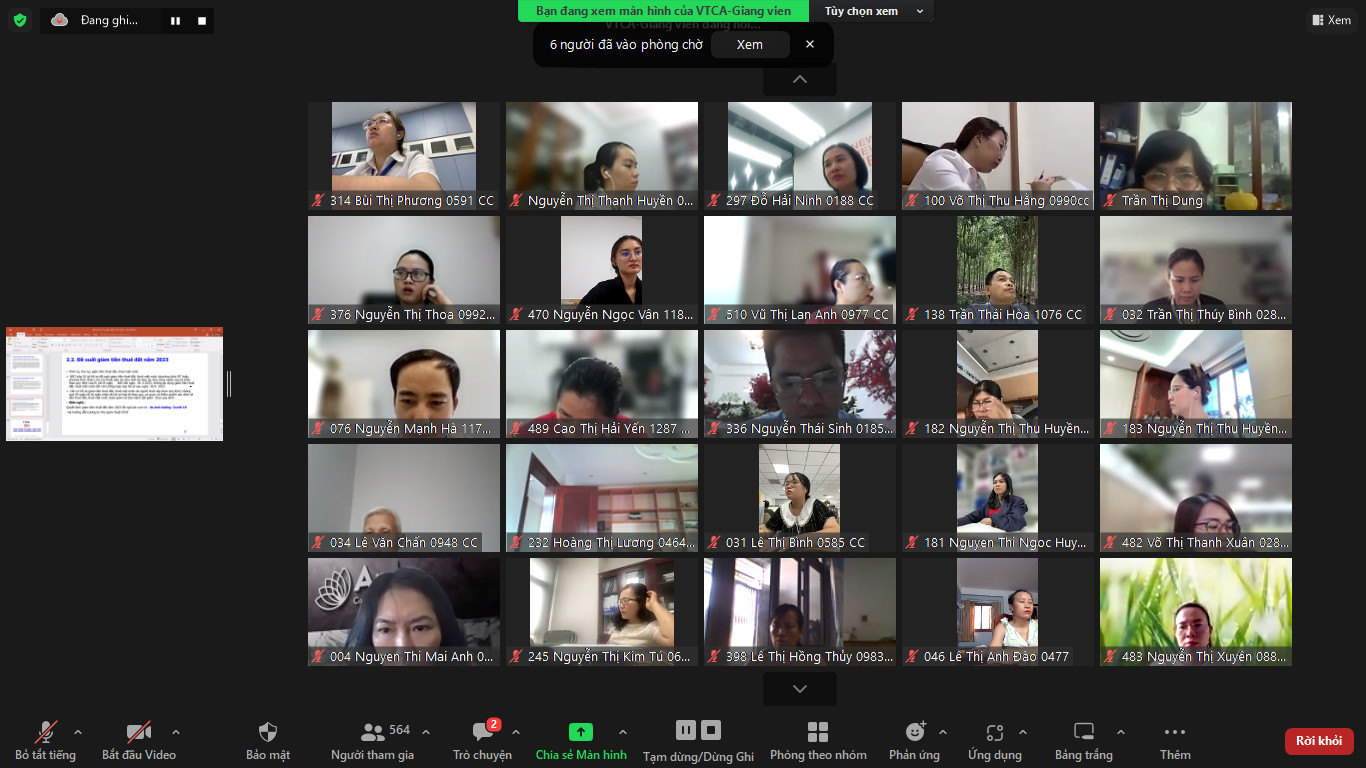Expand apps options arrow
Image resolution: width=1366 pixels, height=768 pixels.
click(x=1022, y=731)
